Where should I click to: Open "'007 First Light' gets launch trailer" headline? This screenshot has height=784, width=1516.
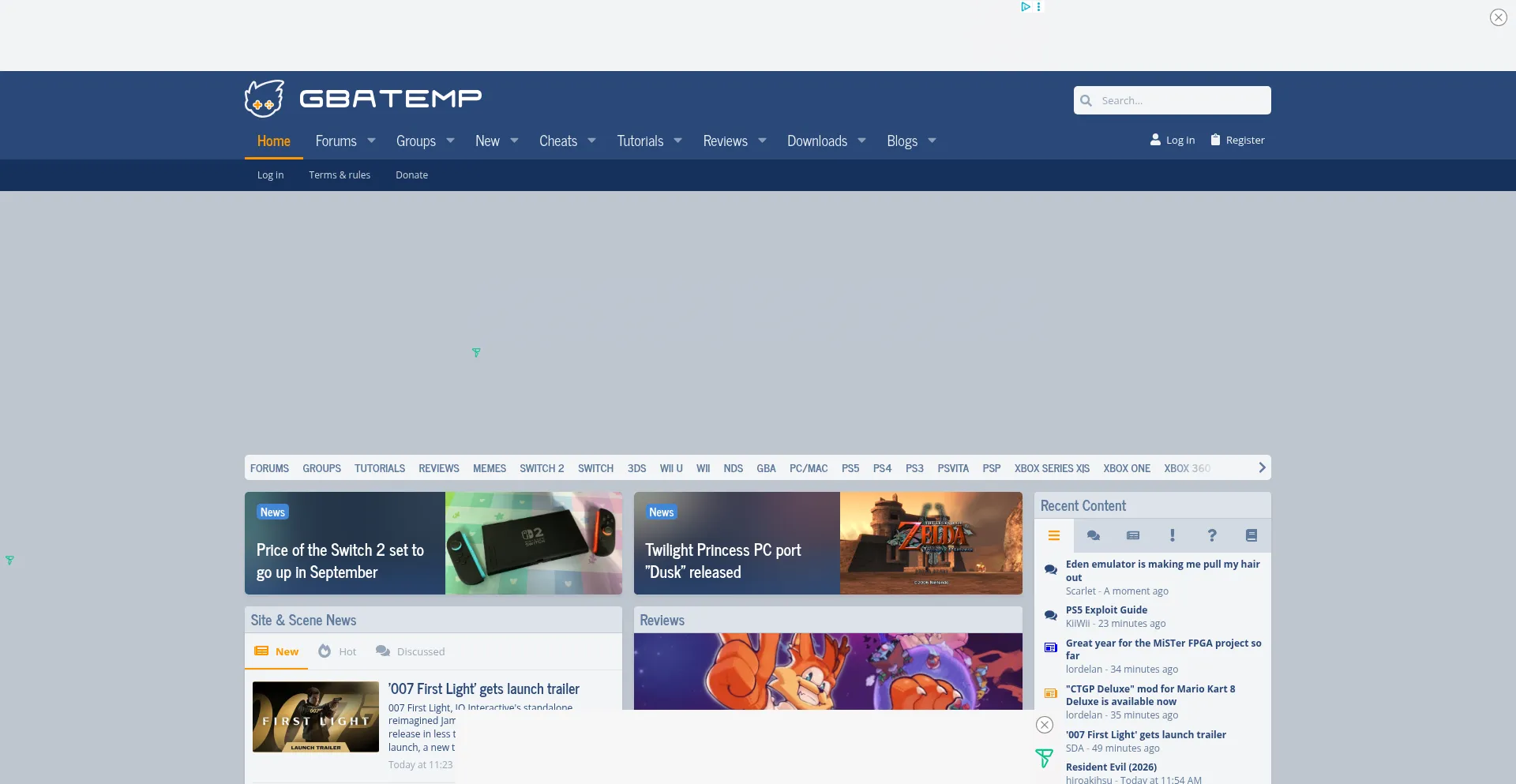tap(483, 689)
